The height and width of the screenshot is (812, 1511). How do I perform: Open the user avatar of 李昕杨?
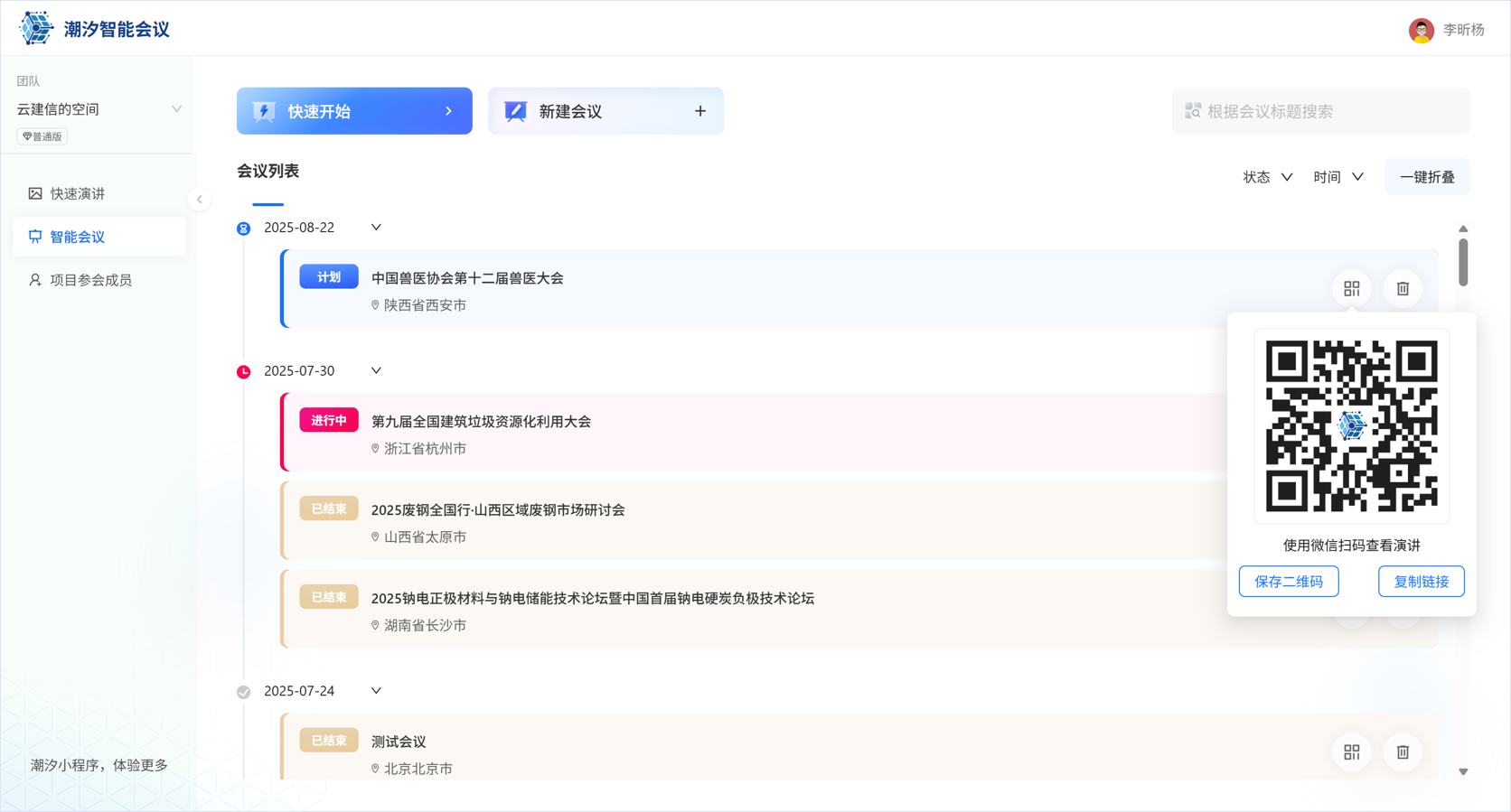tap(1421, 30)
